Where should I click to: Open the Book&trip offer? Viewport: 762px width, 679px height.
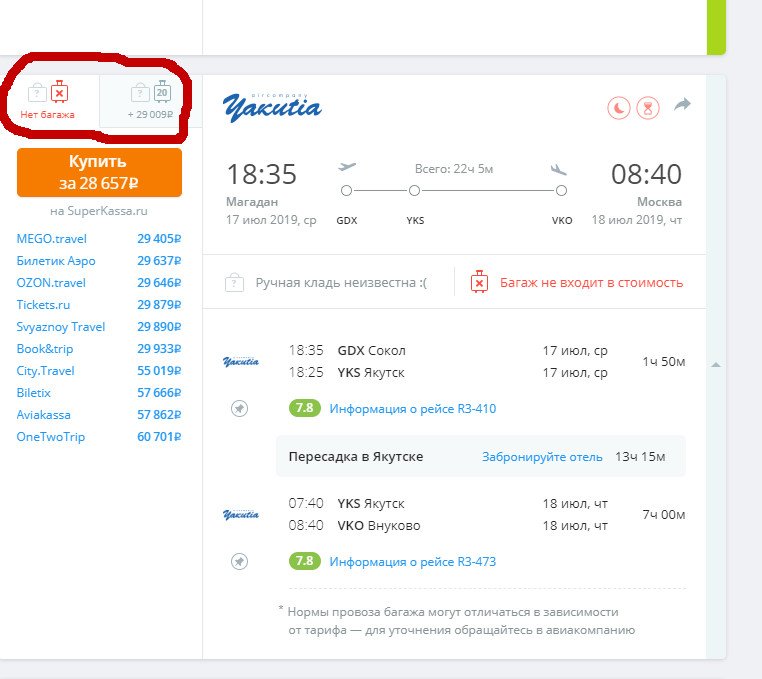[x=99, y=348]
